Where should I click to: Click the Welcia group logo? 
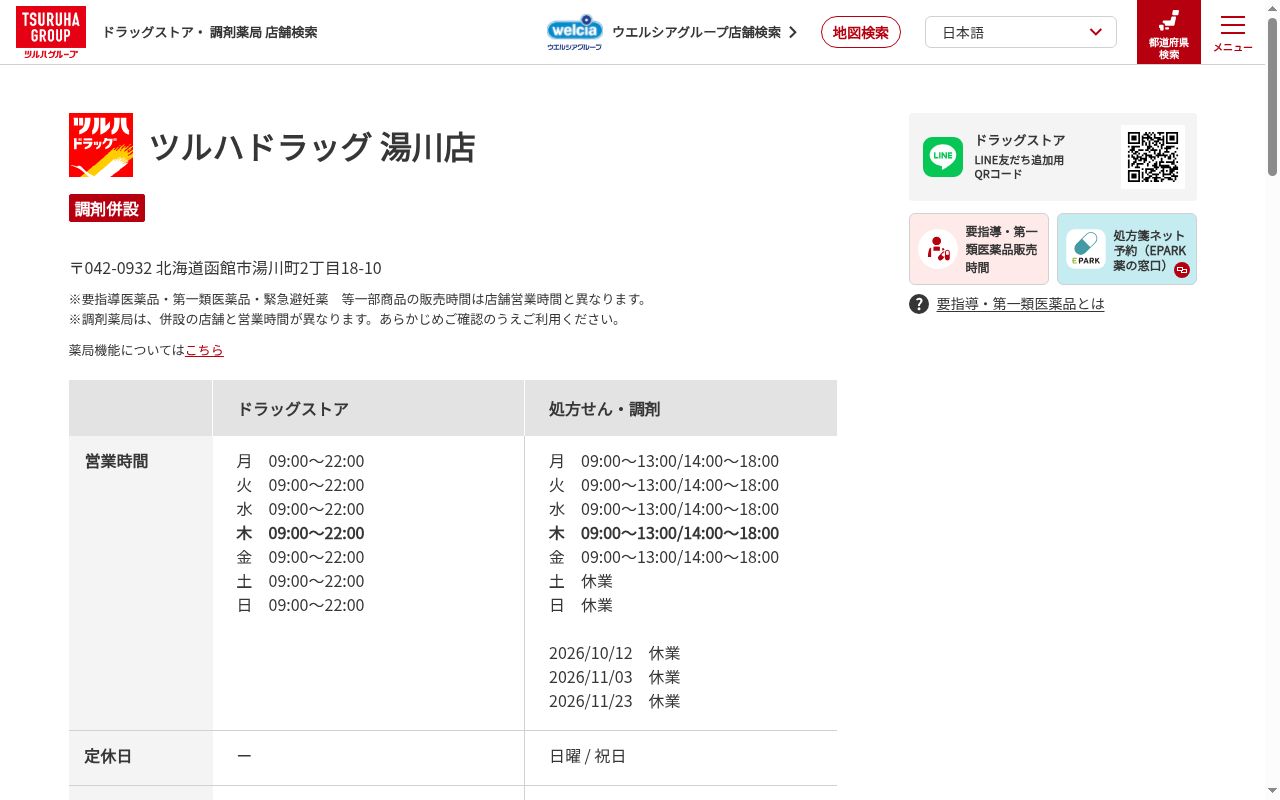[x=575, y=32]
